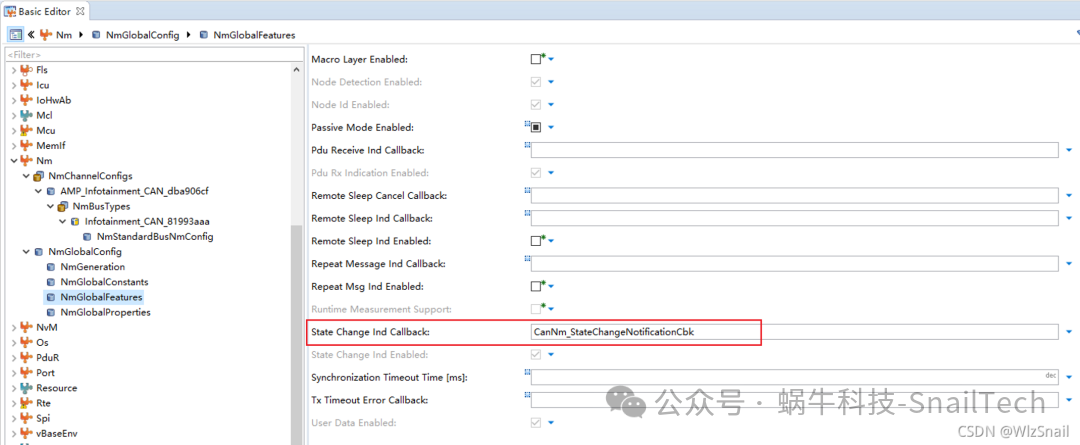1080x445 pixels.
Task: Toggle the tree view icon in the breadcrumb bar
Action: (15, 34)
